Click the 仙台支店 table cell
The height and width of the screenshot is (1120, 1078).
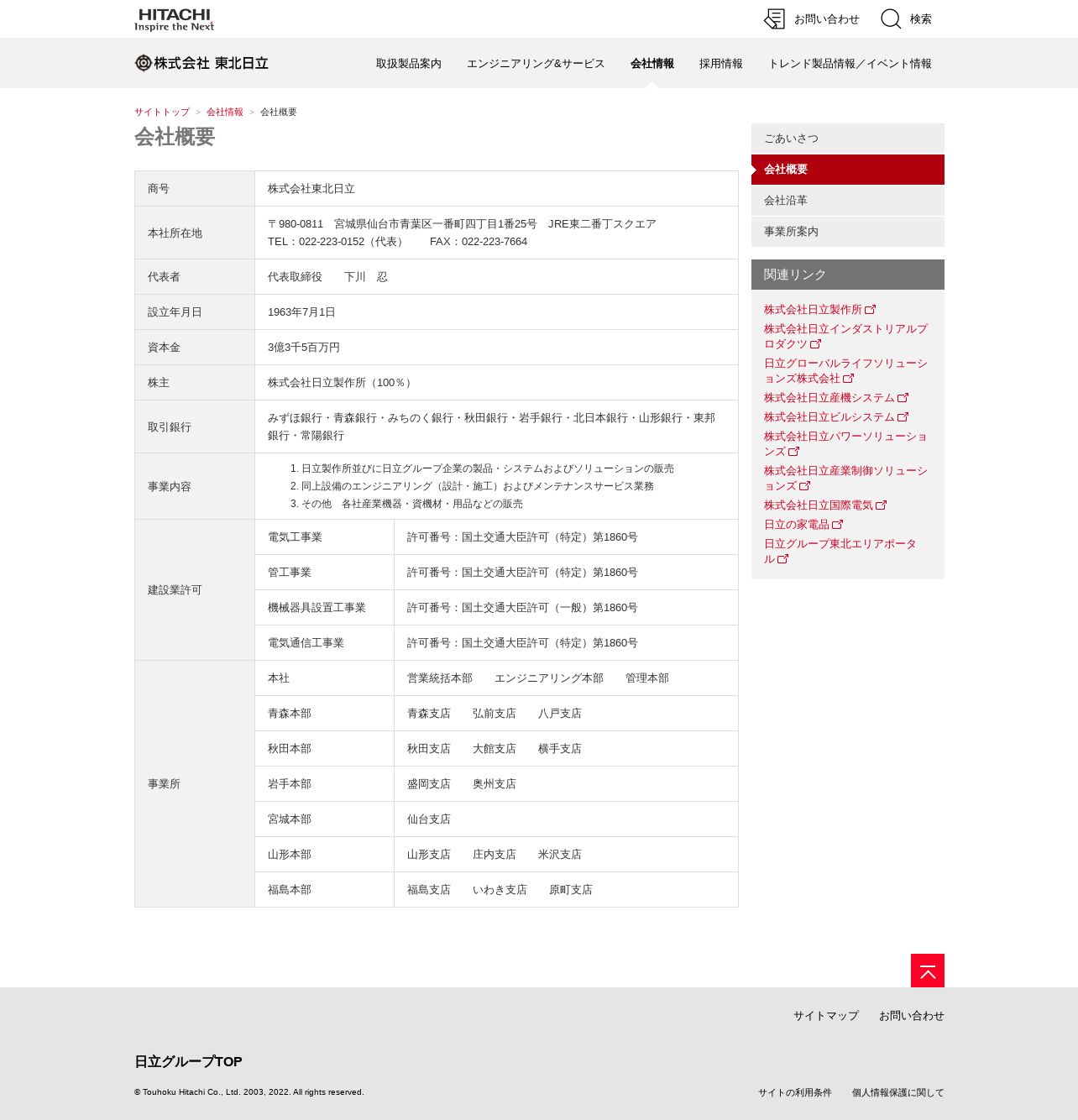566,819
